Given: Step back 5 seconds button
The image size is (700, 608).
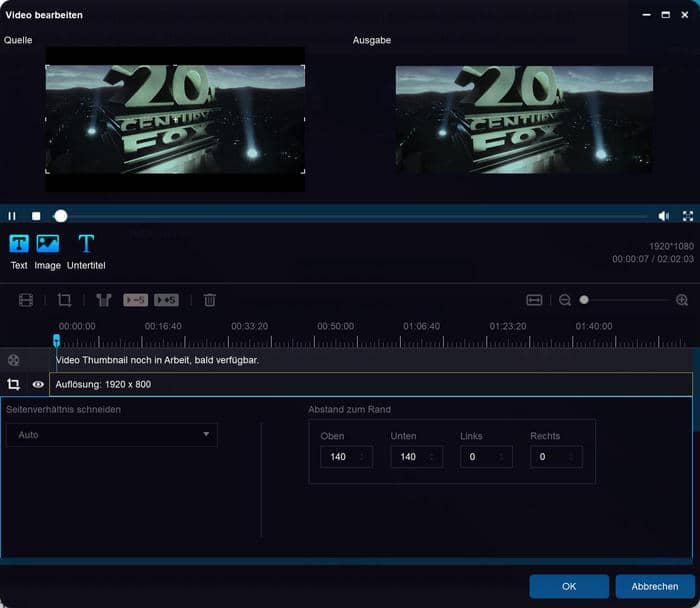Looking at the screenshot, I should coord(136,300).
